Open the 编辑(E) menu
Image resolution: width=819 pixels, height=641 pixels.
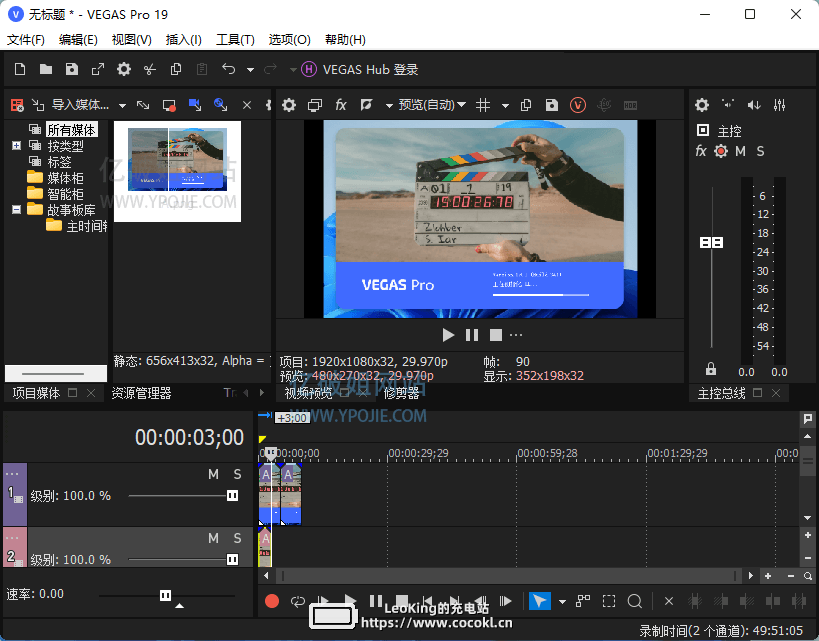[78, 40]
